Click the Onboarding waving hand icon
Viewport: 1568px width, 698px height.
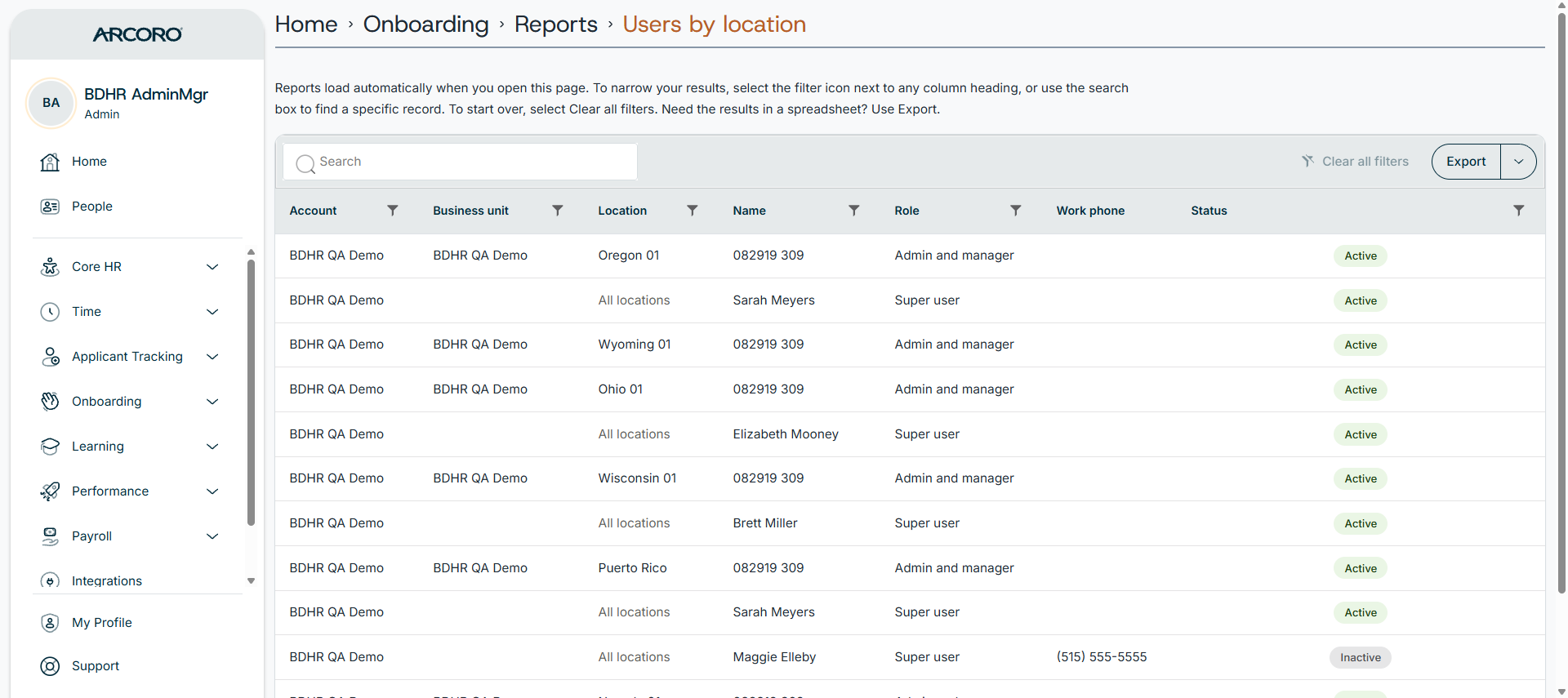point(50,402)
